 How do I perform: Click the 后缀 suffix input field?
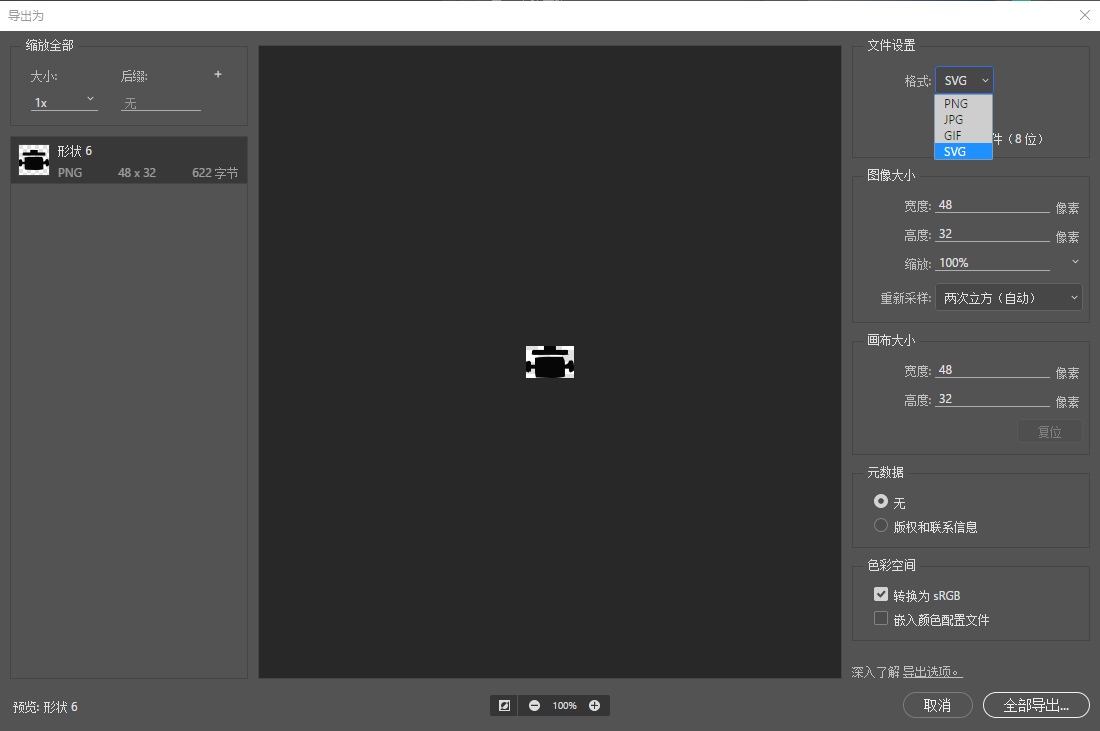tap(161, 103)
